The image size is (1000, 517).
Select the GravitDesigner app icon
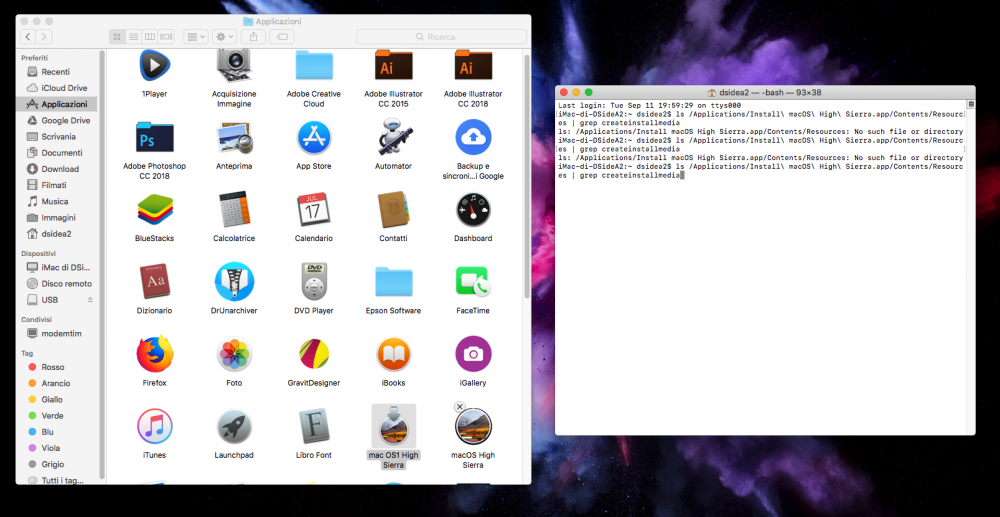pyautogui.click(x=314, y=354)
